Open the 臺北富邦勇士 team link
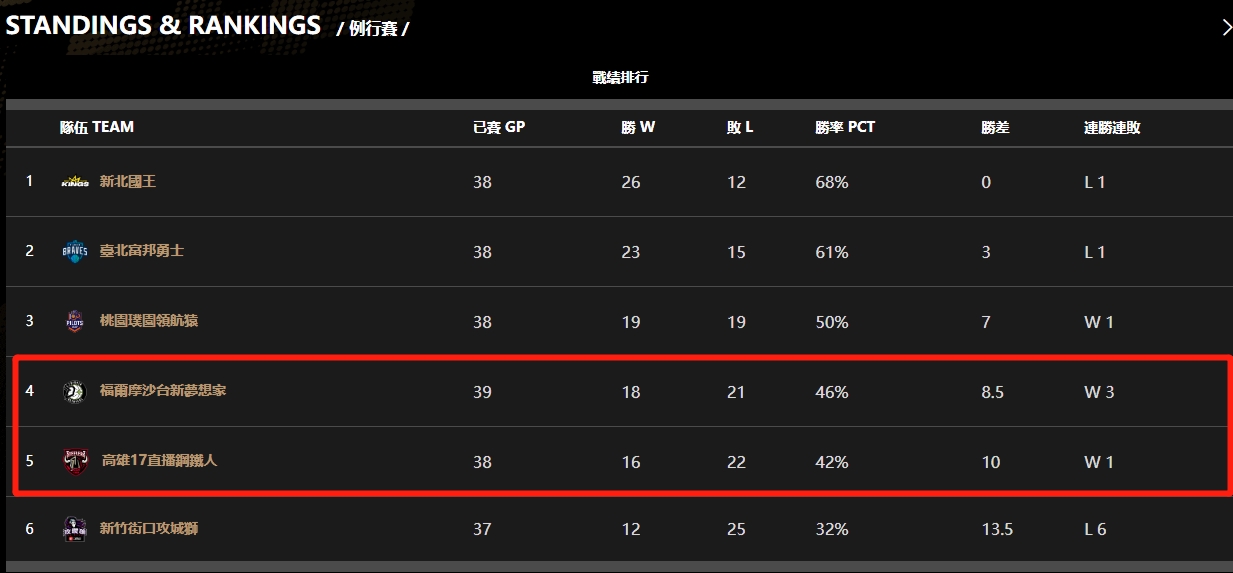The height and width of the screenshot is (573, 1233). click(x=142, y=251)
